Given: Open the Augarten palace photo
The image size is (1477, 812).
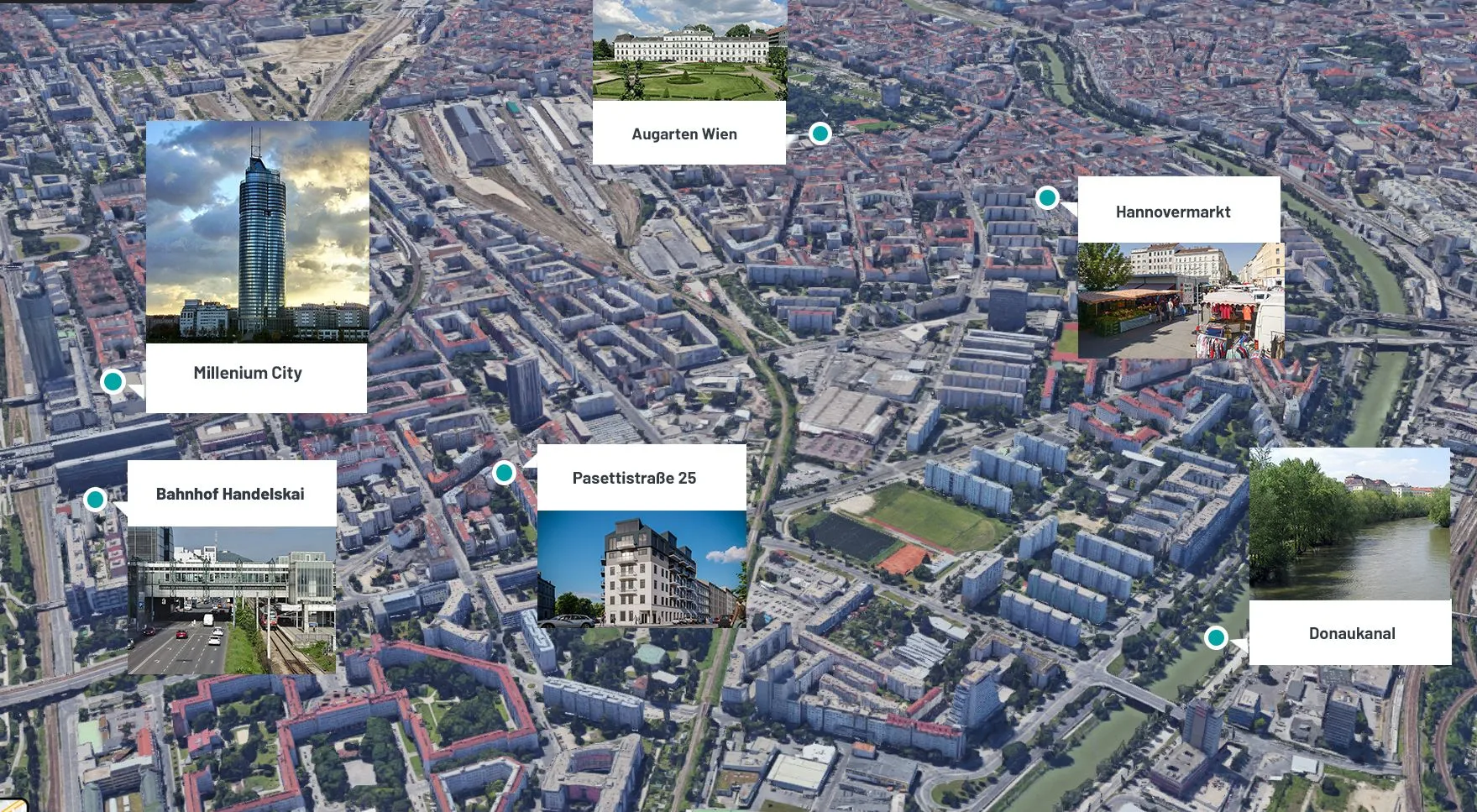Looking at the screenshot, I should tap(689, 50).
